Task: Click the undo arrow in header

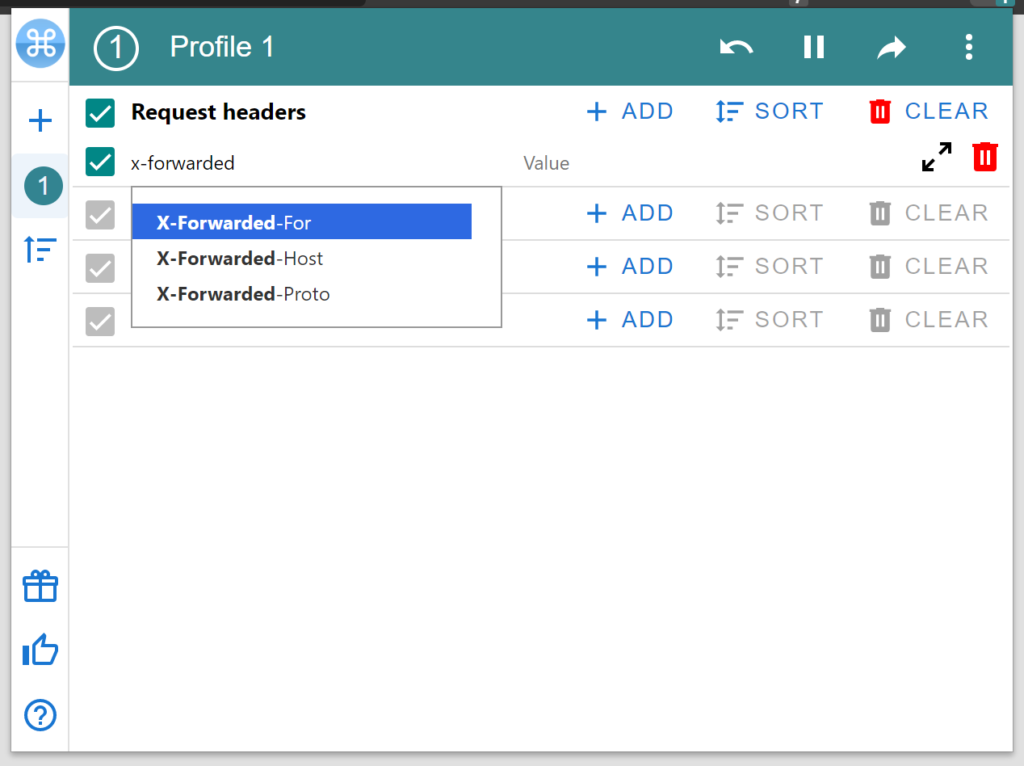Action: click(736, 47)
